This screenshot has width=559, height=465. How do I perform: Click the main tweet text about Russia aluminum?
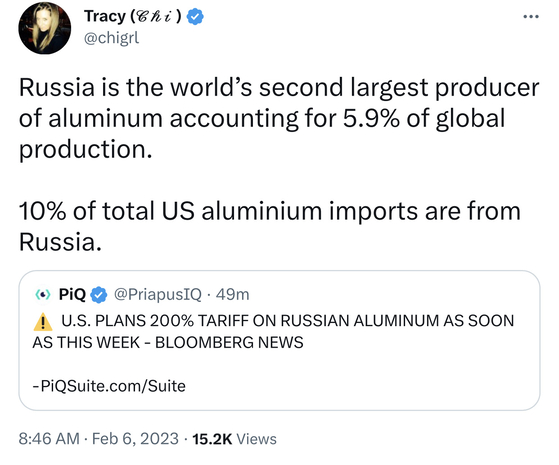point(279,118)
